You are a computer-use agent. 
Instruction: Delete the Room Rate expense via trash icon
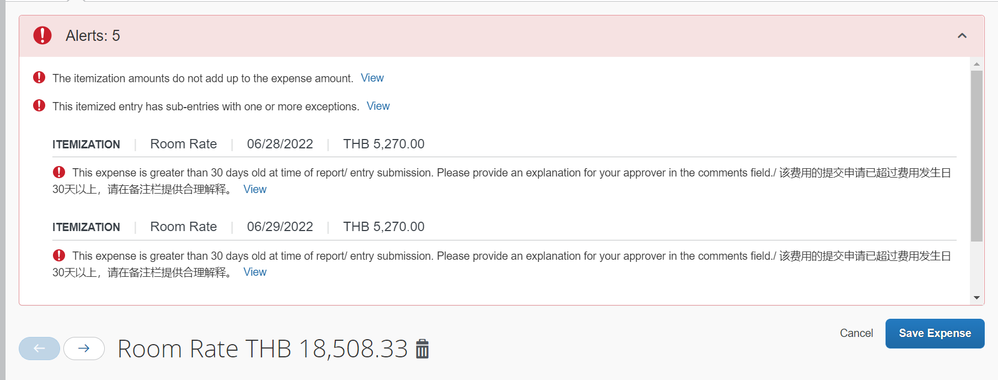422,349
